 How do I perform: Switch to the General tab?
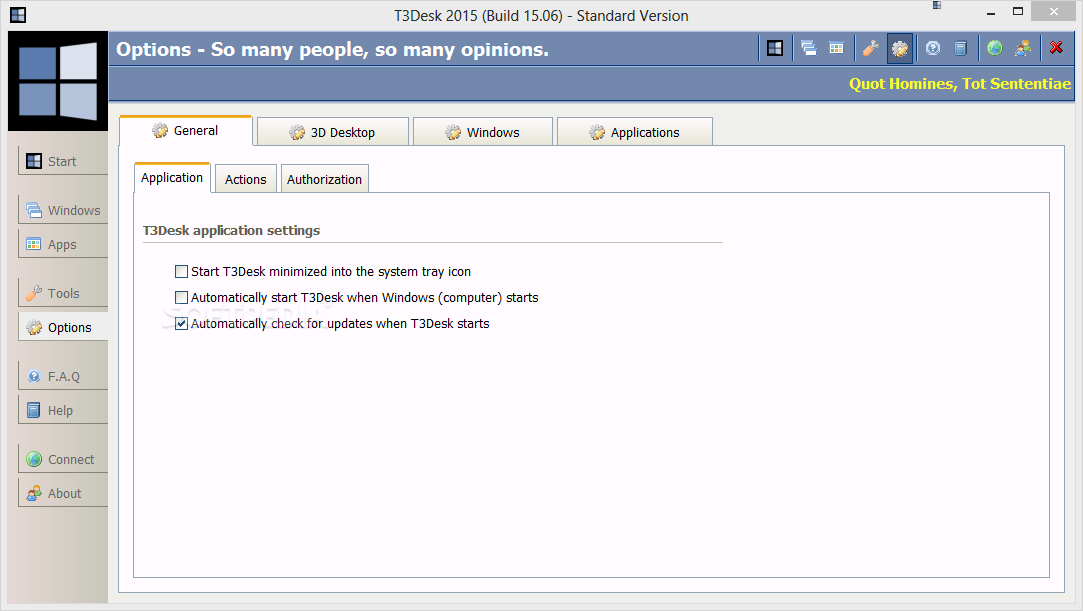186,130
